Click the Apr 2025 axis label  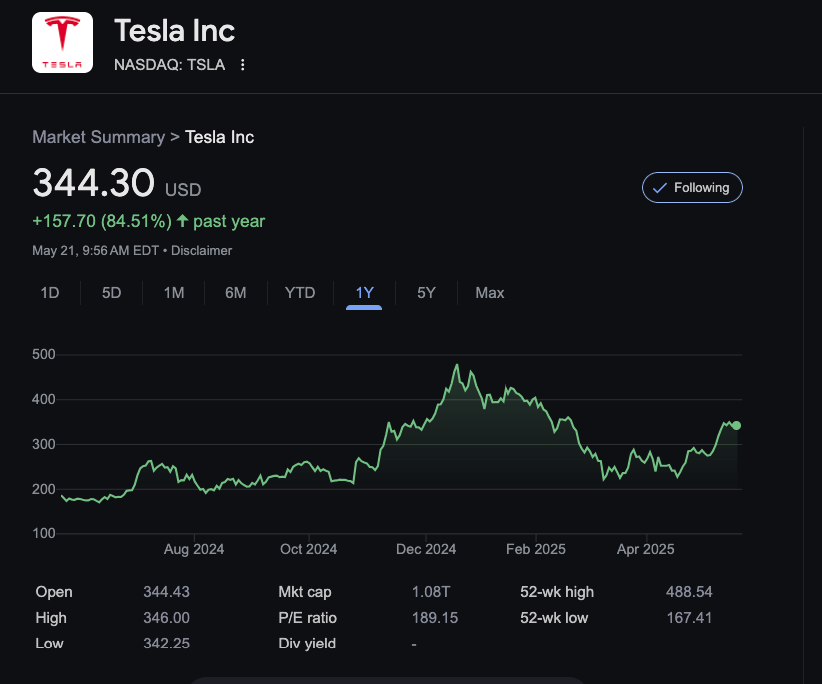click(x=645, y=549)
